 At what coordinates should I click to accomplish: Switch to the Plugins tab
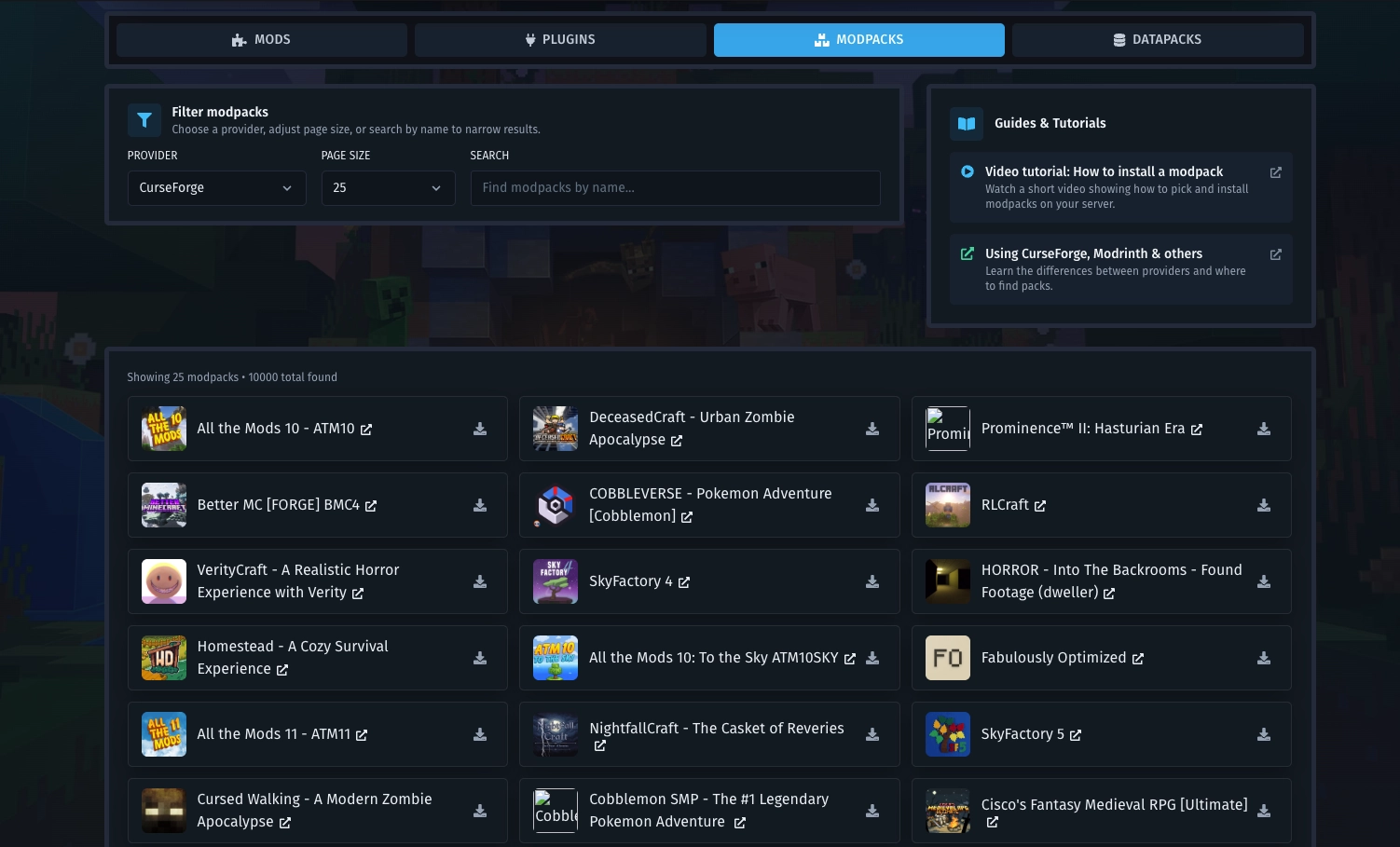point(560,40)
